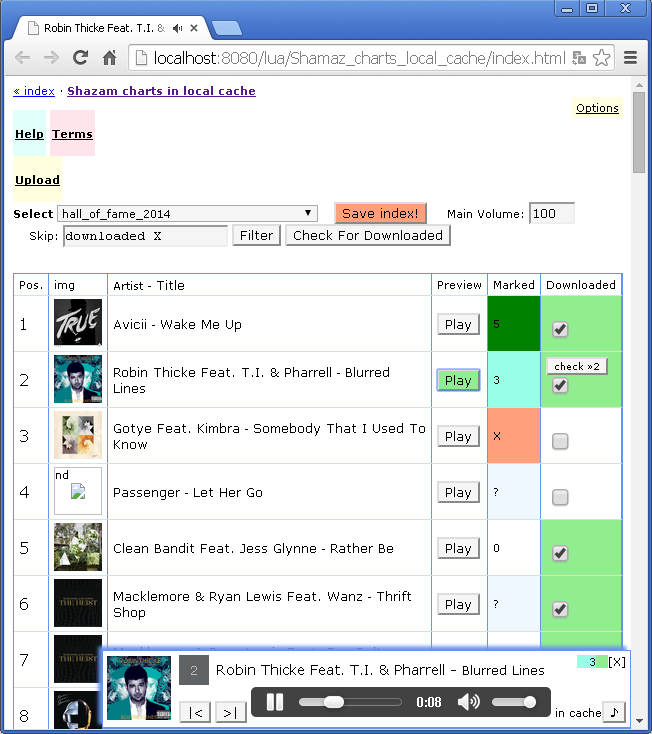Skip to next track button >|

coord(230,713)
